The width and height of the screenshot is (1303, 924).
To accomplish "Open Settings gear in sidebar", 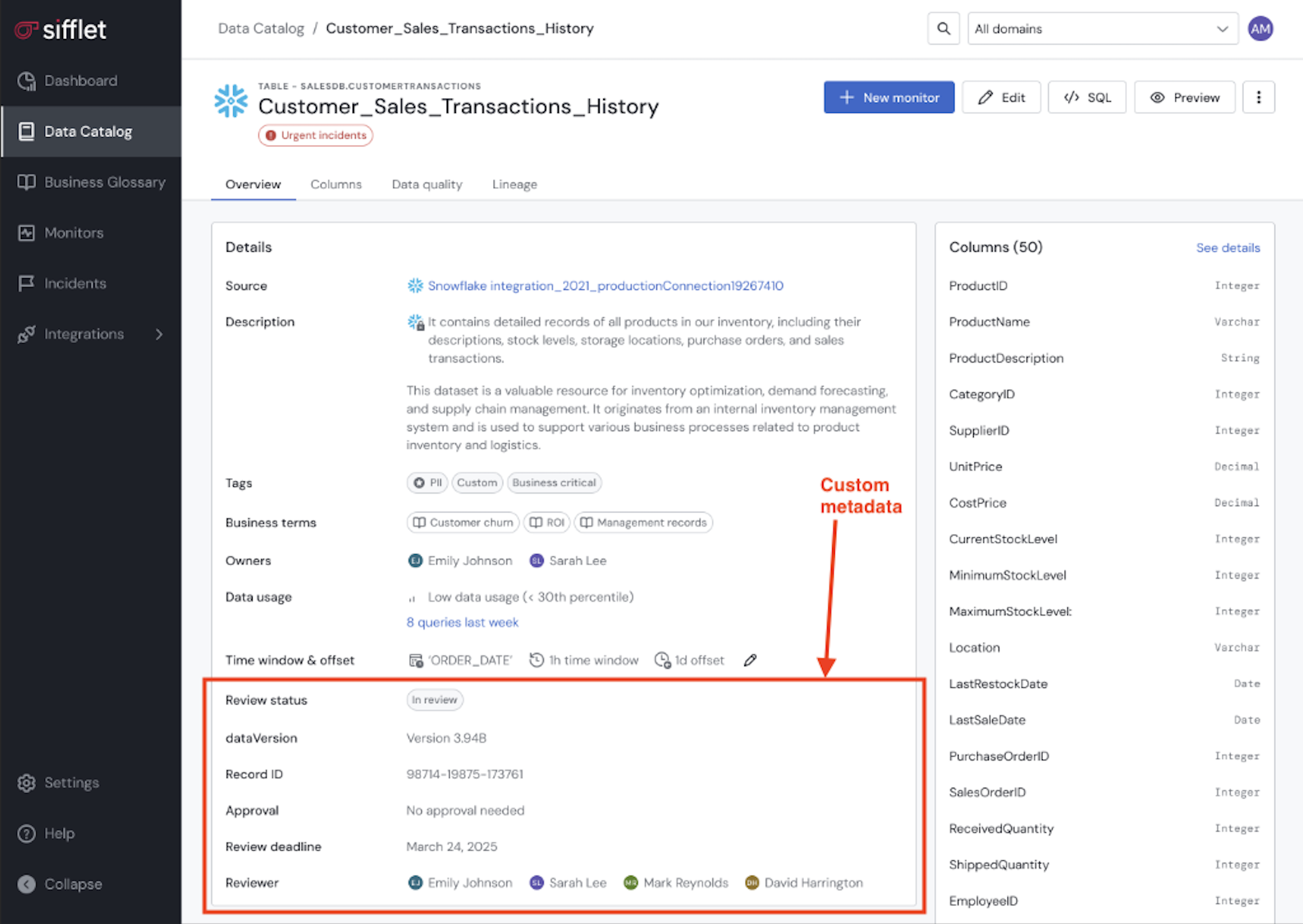I will click(71, 782).
